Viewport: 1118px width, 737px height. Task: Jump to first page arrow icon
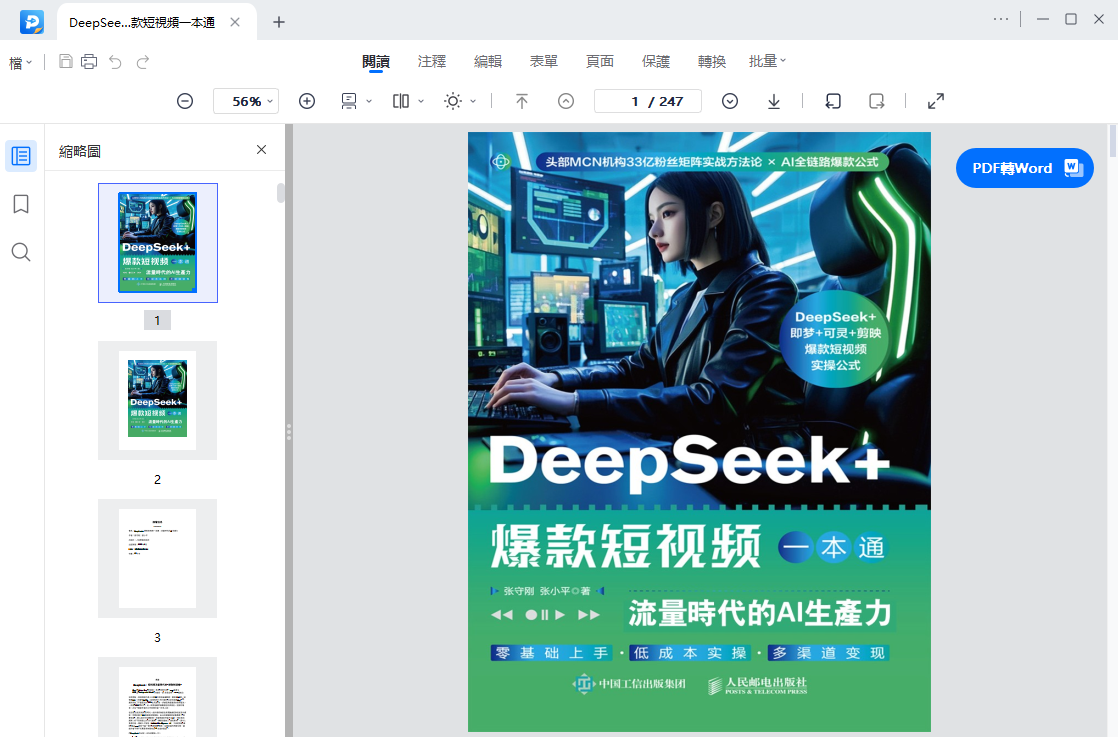point(522,101)
